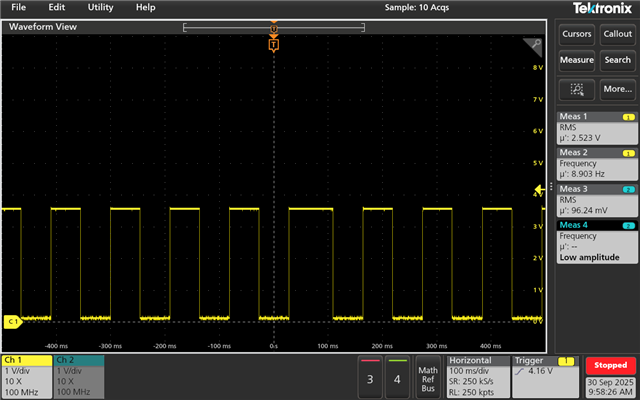
Task: Click the 4.16 V trigger level value
Action: coord(540,371)
